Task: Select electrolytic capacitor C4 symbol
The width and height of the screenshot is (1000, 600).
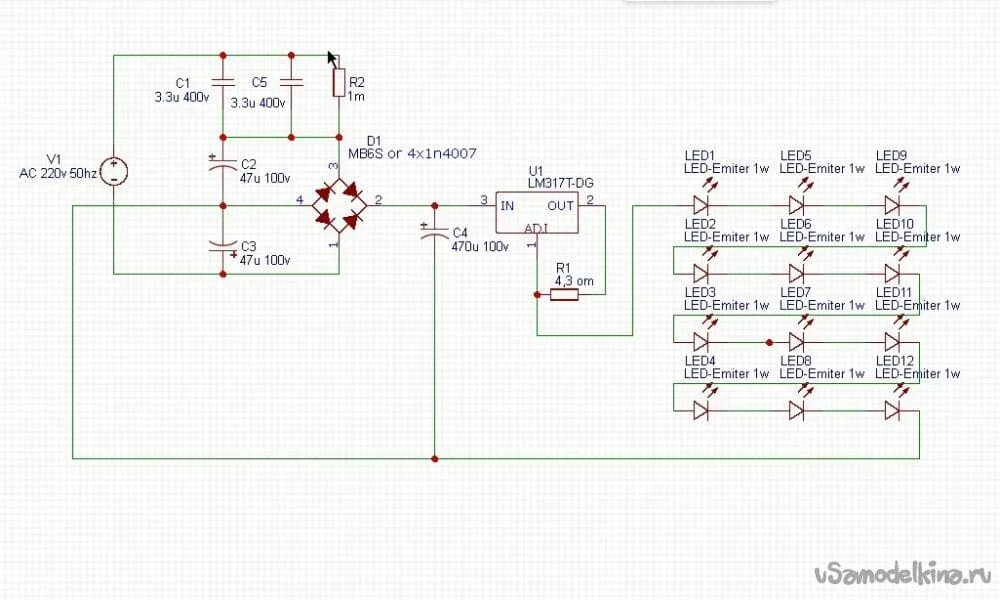Action: pyautogui.click(x=434, y=231)
